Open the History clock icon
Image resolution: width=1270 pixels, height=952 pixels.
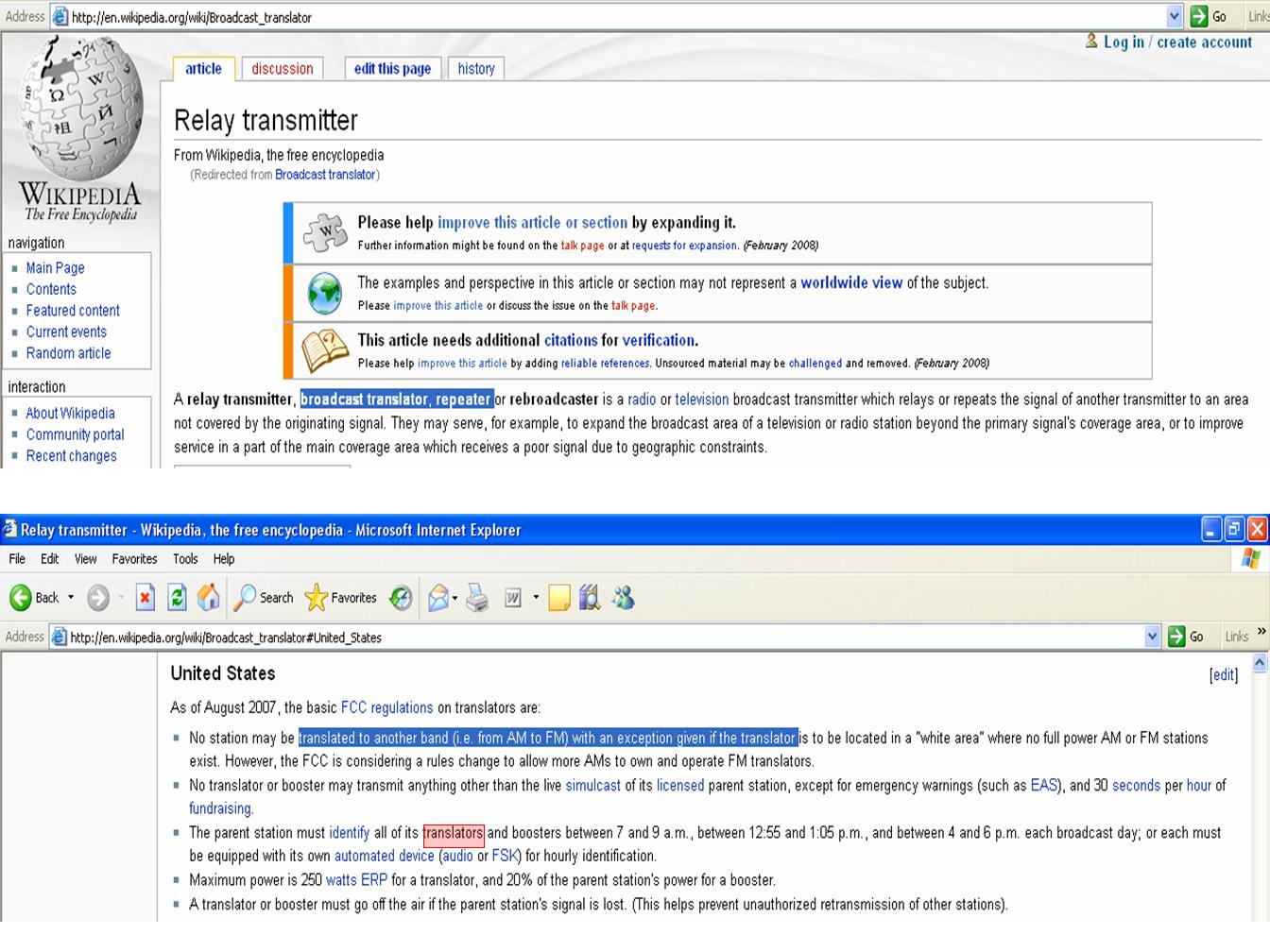pyautogui.click(x=402, y=598)
